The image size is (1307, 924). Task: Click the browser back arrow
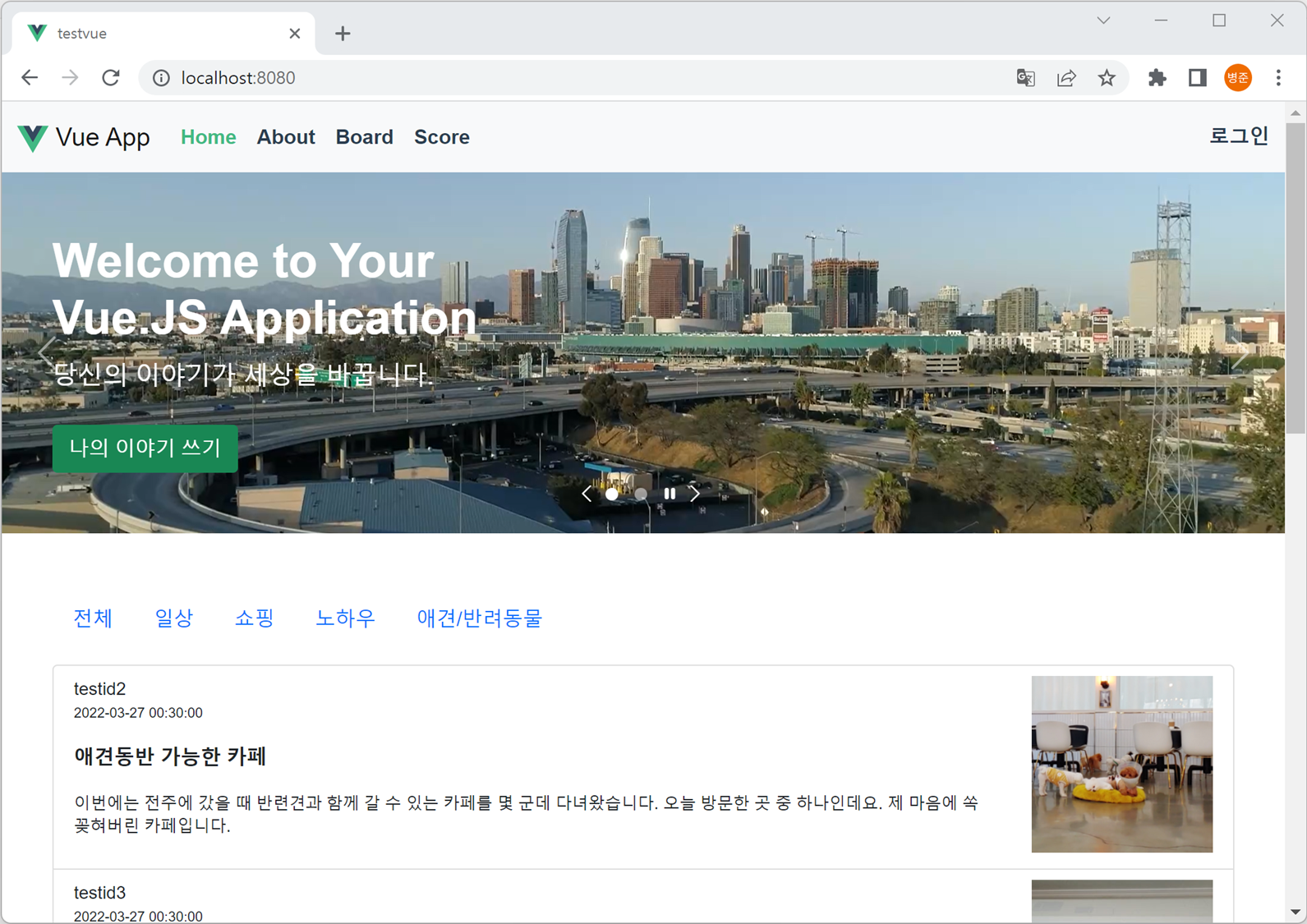pos(30,77)
